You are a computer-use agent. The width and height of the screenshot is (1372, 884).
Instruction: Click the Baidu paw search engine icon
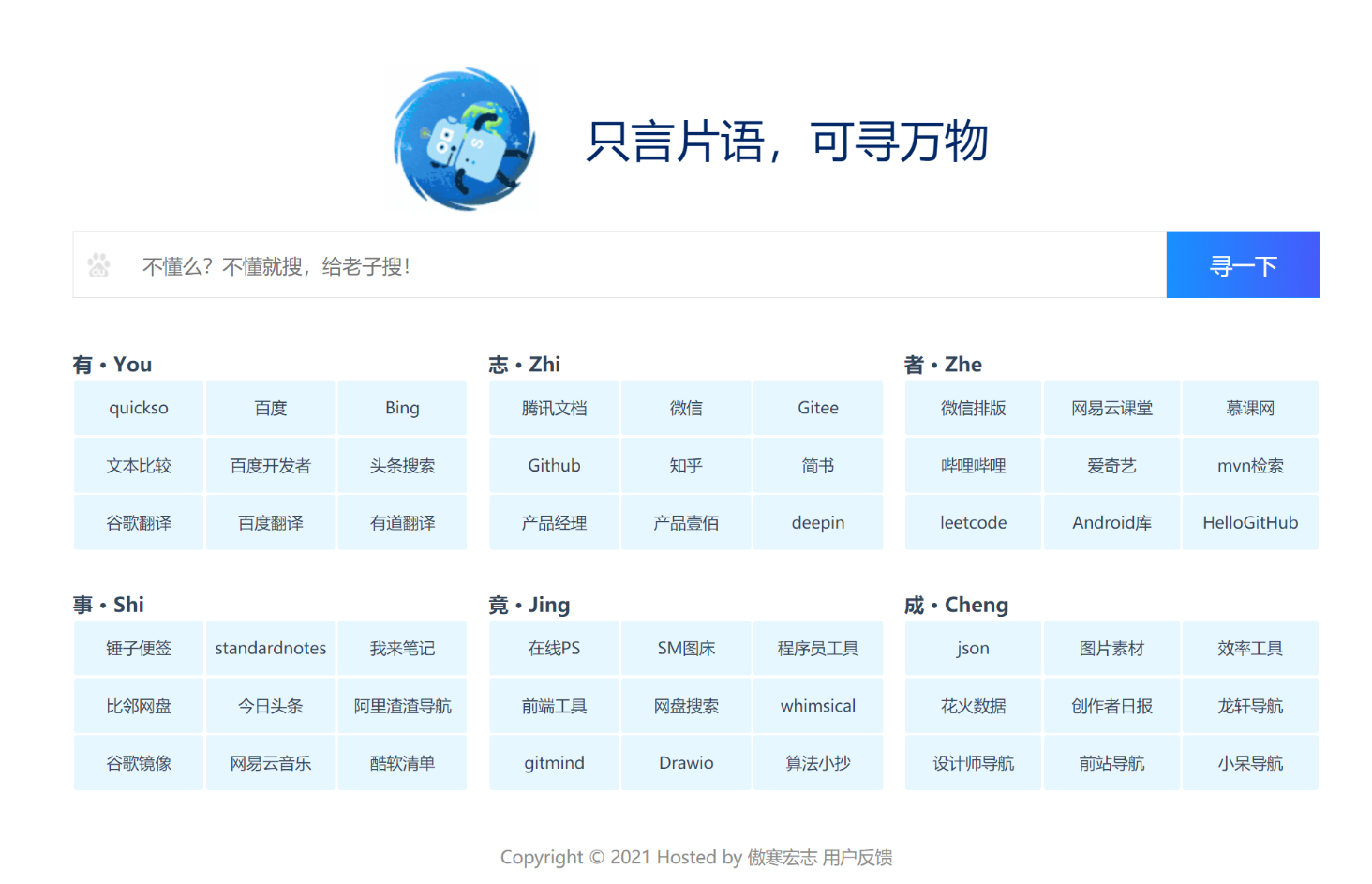coord(98,265)
